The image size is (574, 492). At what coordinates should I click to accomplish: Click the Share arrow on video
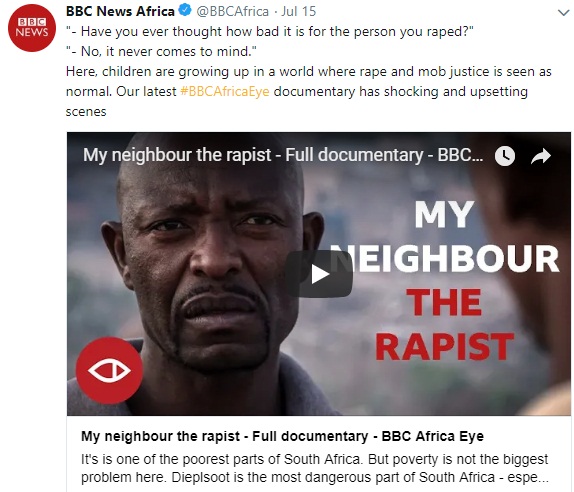click(541, 156)
